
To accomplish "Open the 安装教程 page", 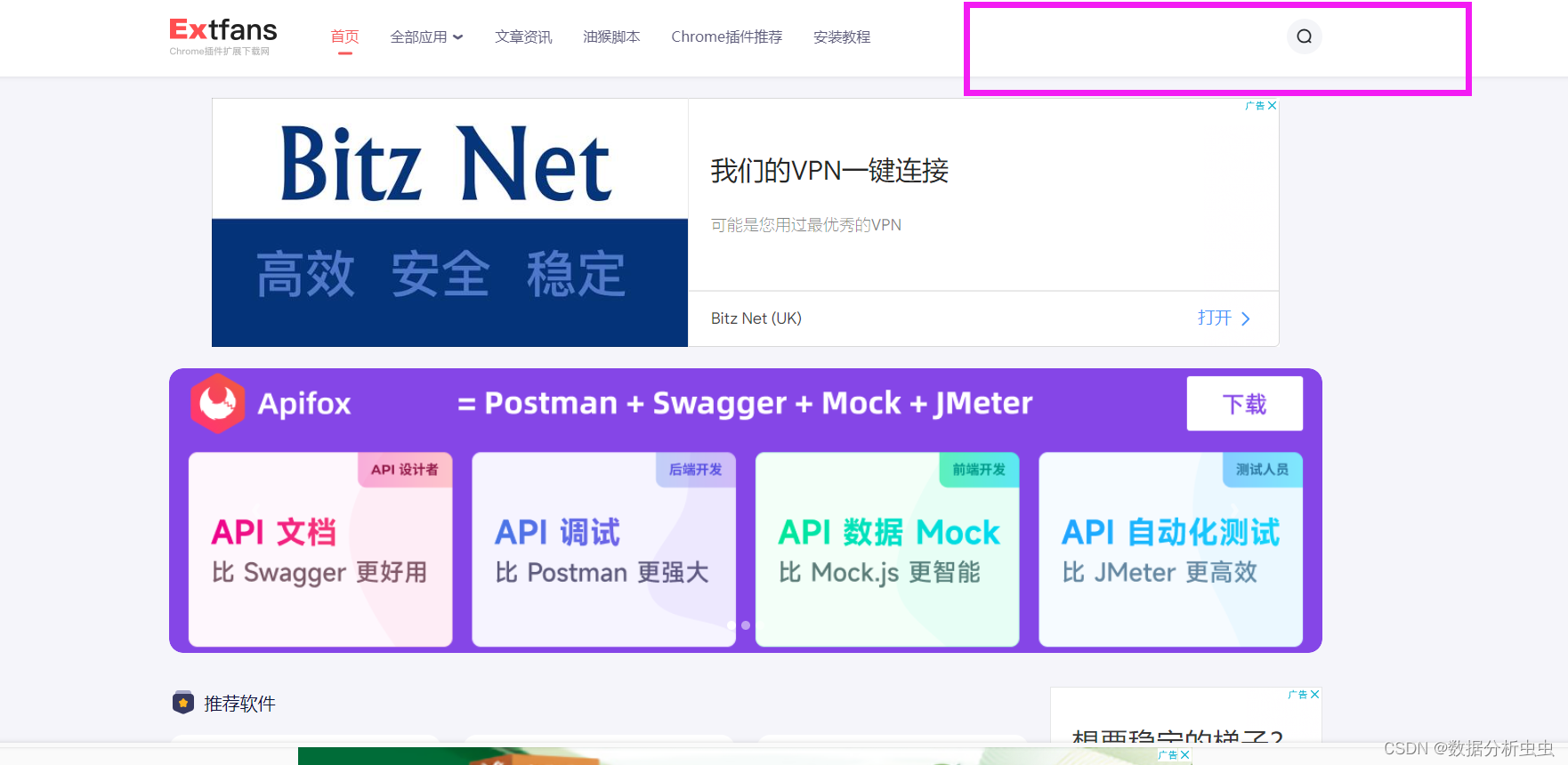I will click(842, 37).
